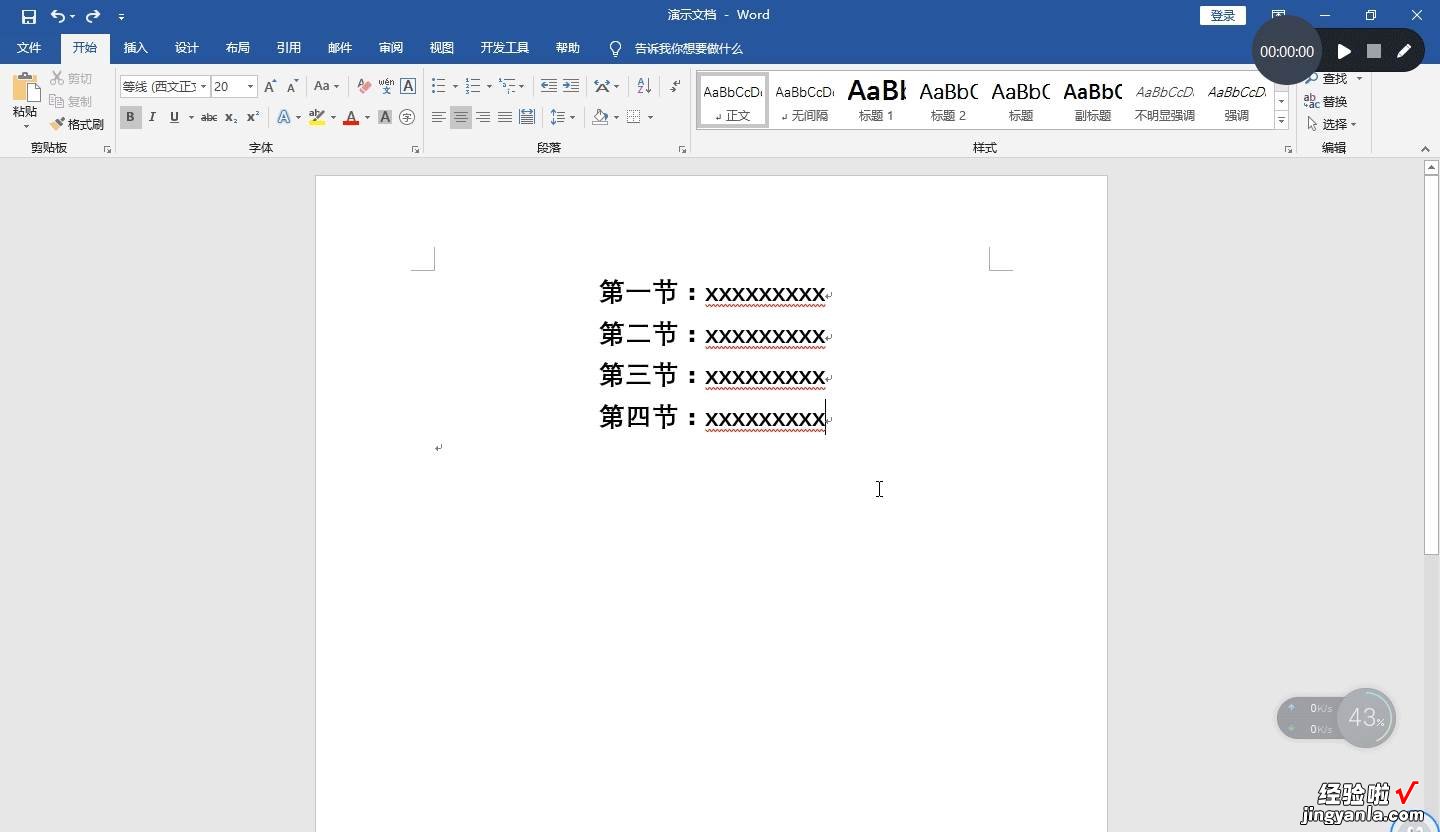Open line spacing dropdown
1440x832 pixels.
click(563, 117)
